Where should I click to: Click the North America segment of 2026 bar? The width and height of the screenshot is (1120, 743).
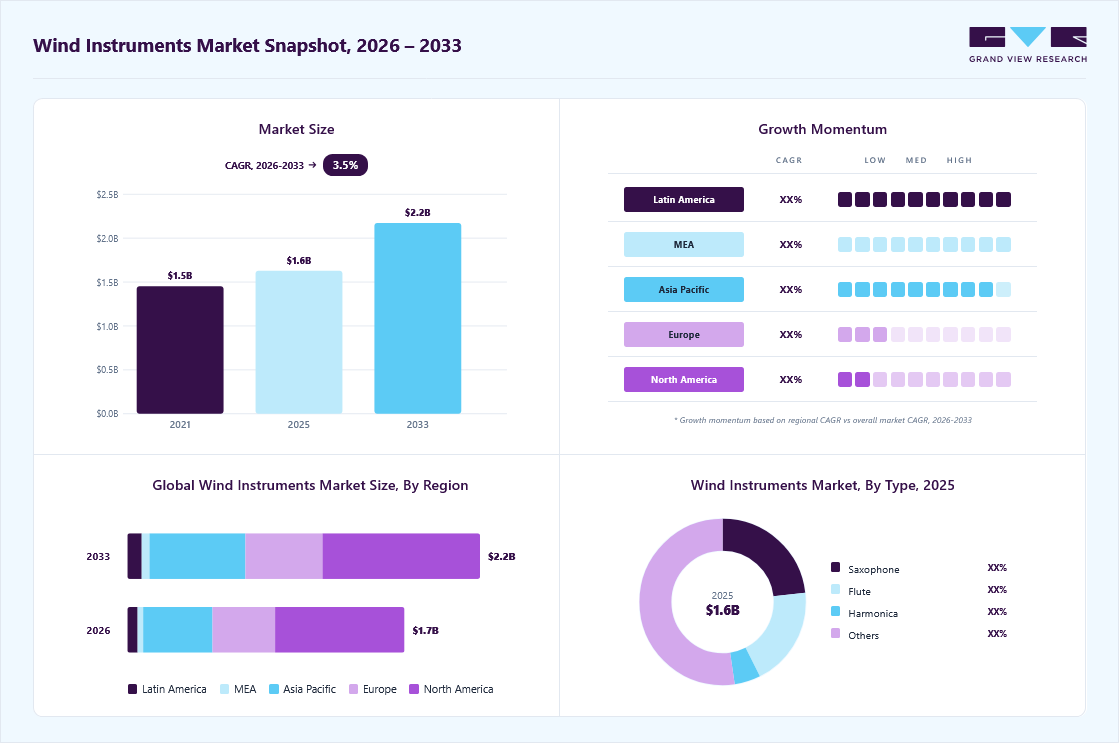[339, 629]
